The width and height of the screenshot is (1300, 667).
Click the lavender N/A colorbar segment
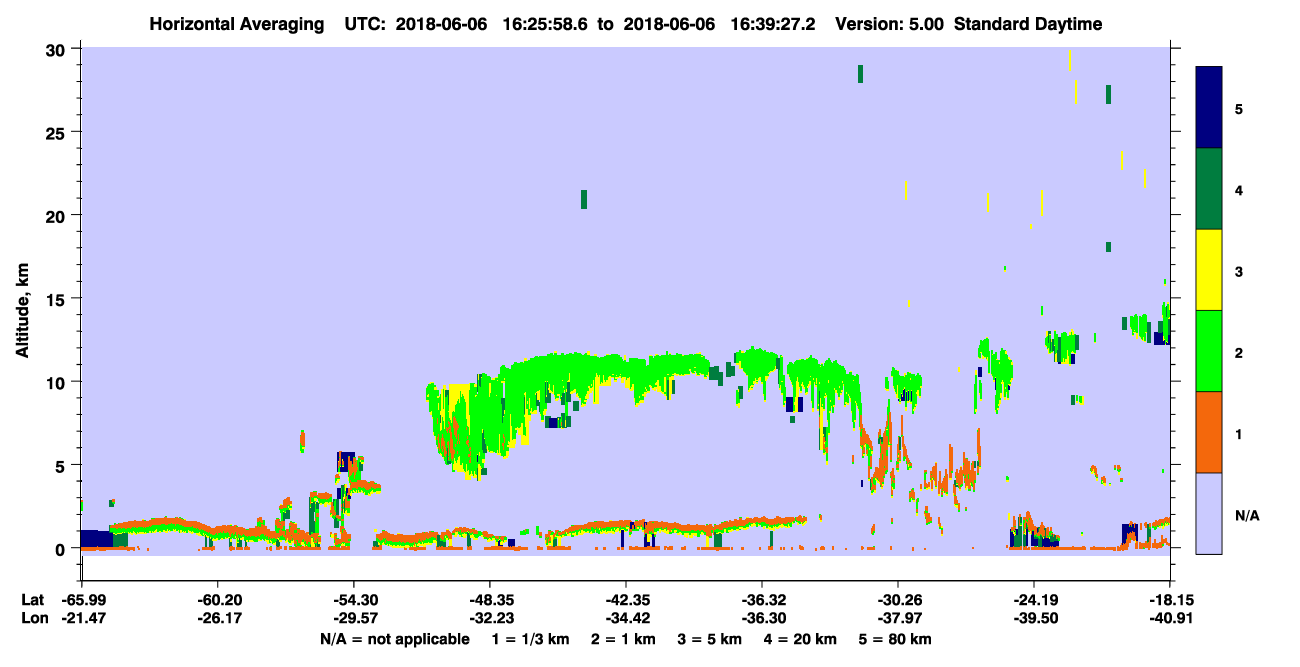point(1209,513)
